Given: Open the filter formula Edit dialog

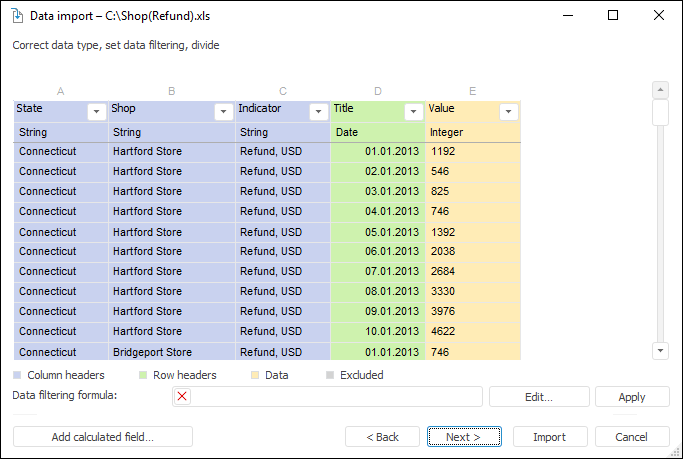Looking at the screenshot, I should coord(539,397).
